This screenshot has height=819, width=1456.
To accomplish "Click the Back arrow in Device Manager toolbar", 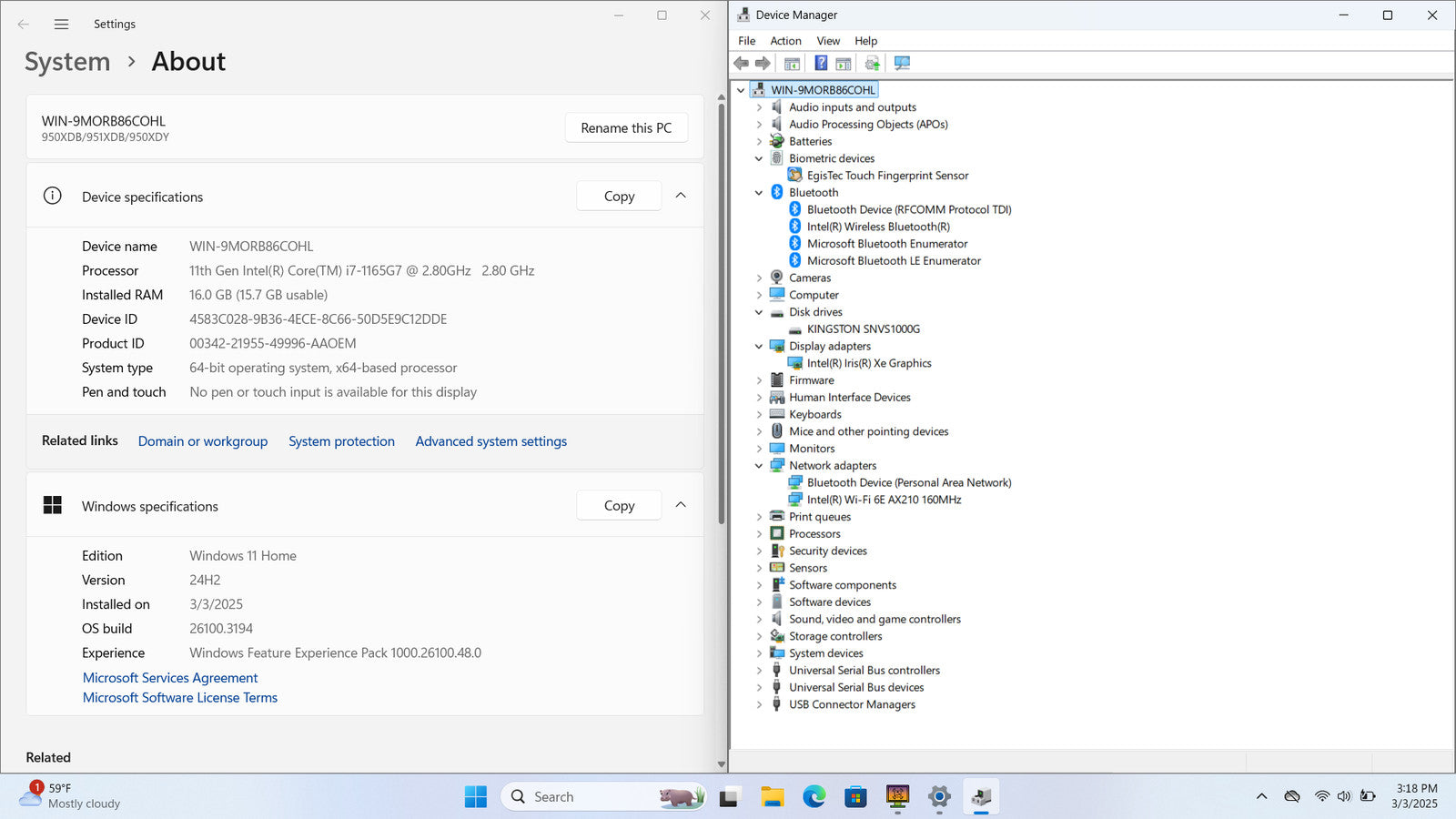I will click(741, 63).
